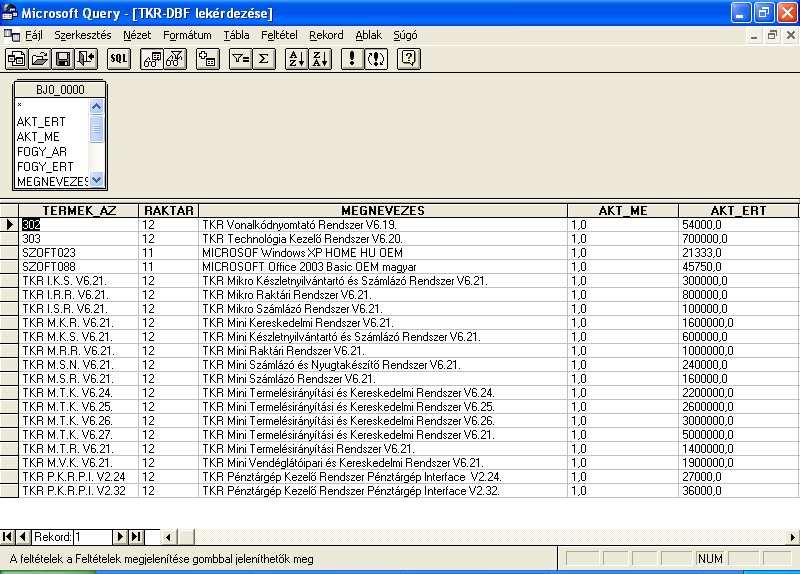
Task: Click the BJ0_0000 field list up arrow
Action: point(96,106)
